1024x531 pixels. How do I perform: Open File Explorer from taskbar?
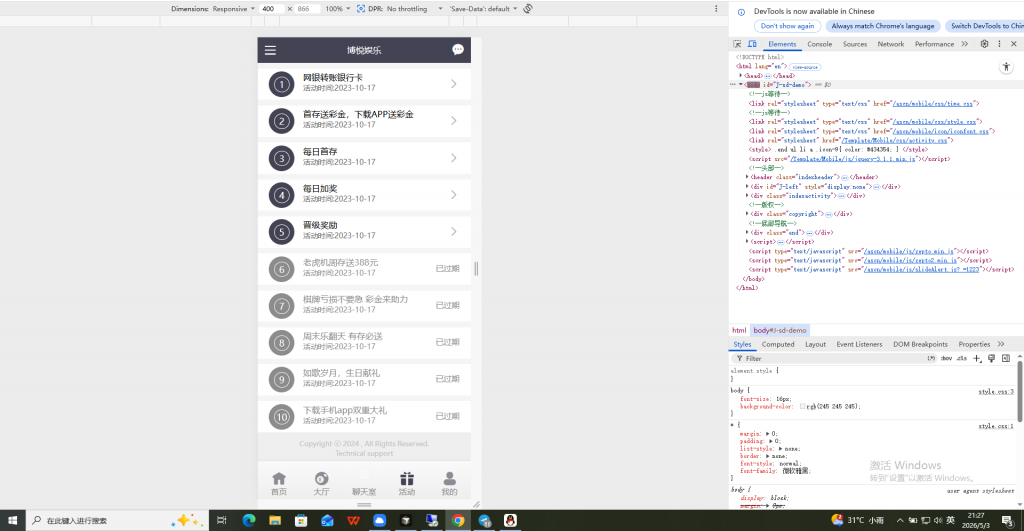pos(275,521)
